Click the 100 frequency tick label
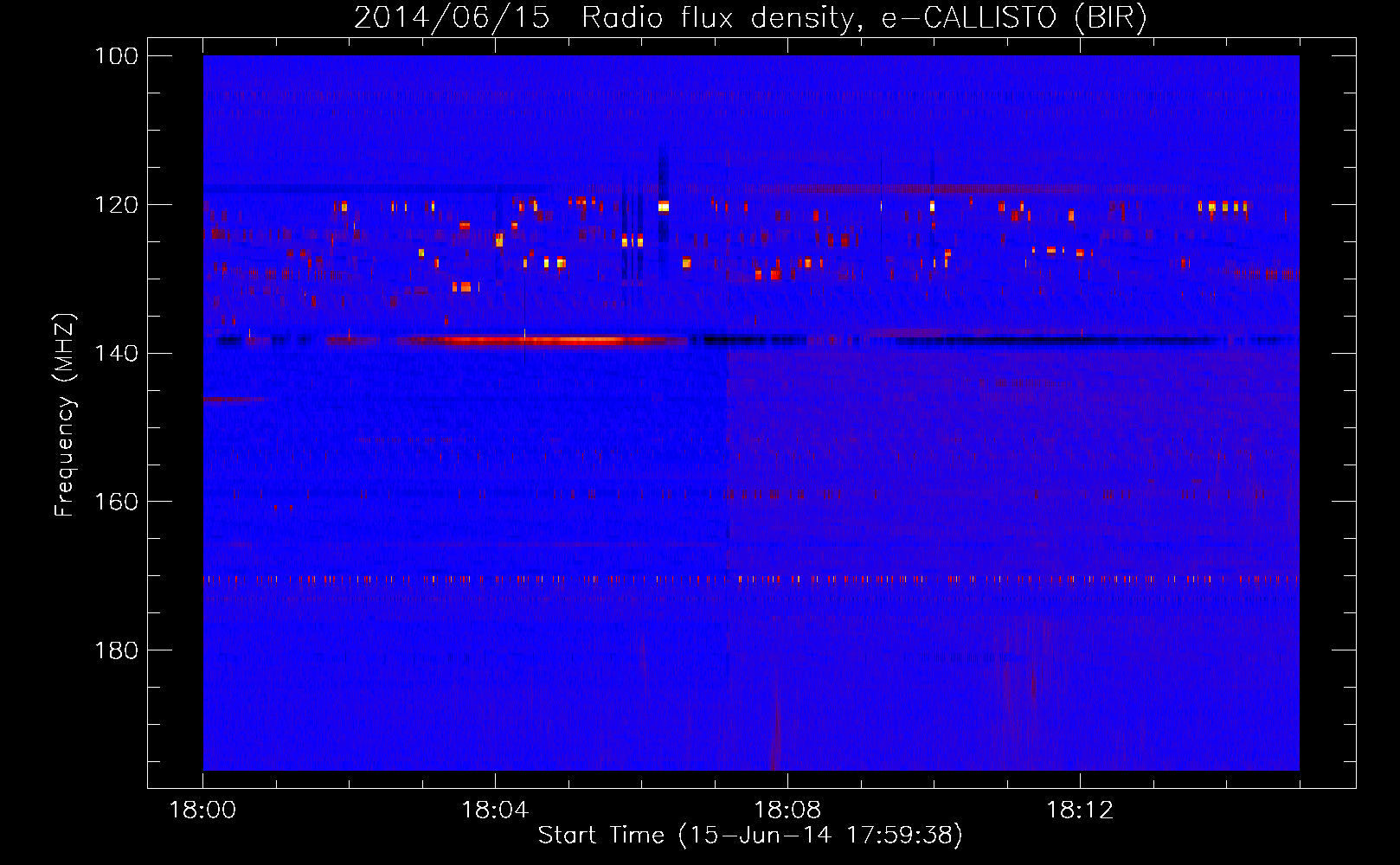This screenshot has width=1400, height=865. (116, 56)
